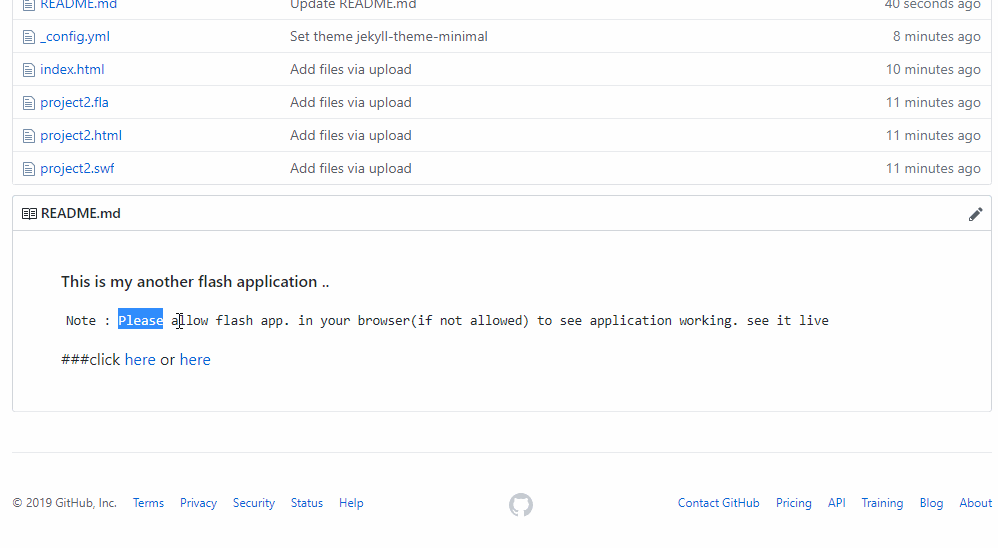The height and width of the screenshot is (548, 998).
Task: Click the GitHub Octocat logo in footer
Action: click(521, 504)
